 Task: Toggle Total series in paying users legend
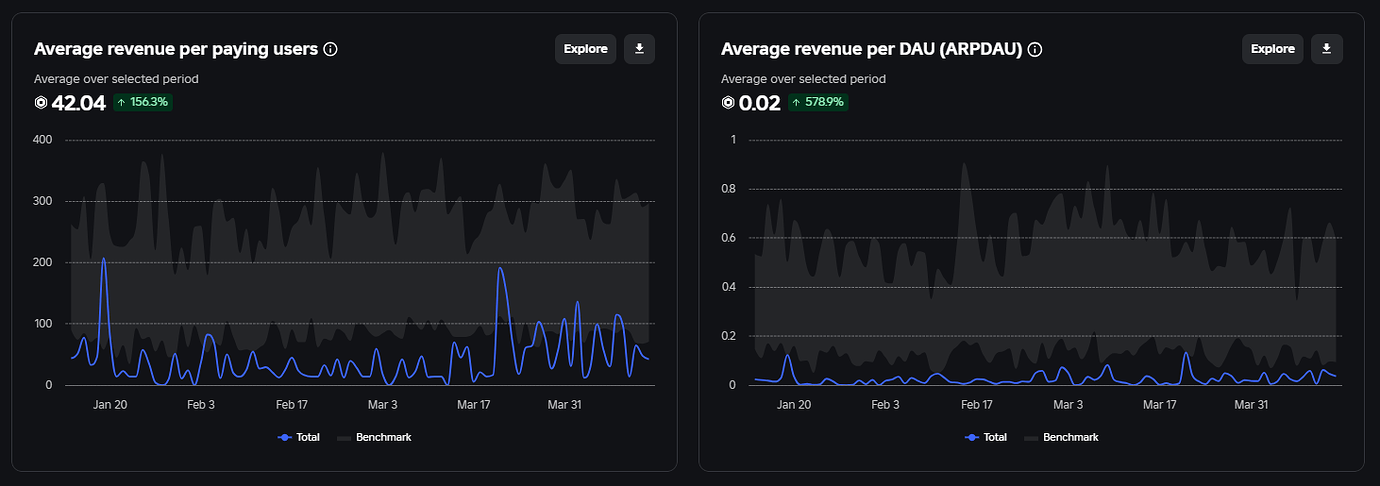299,437
